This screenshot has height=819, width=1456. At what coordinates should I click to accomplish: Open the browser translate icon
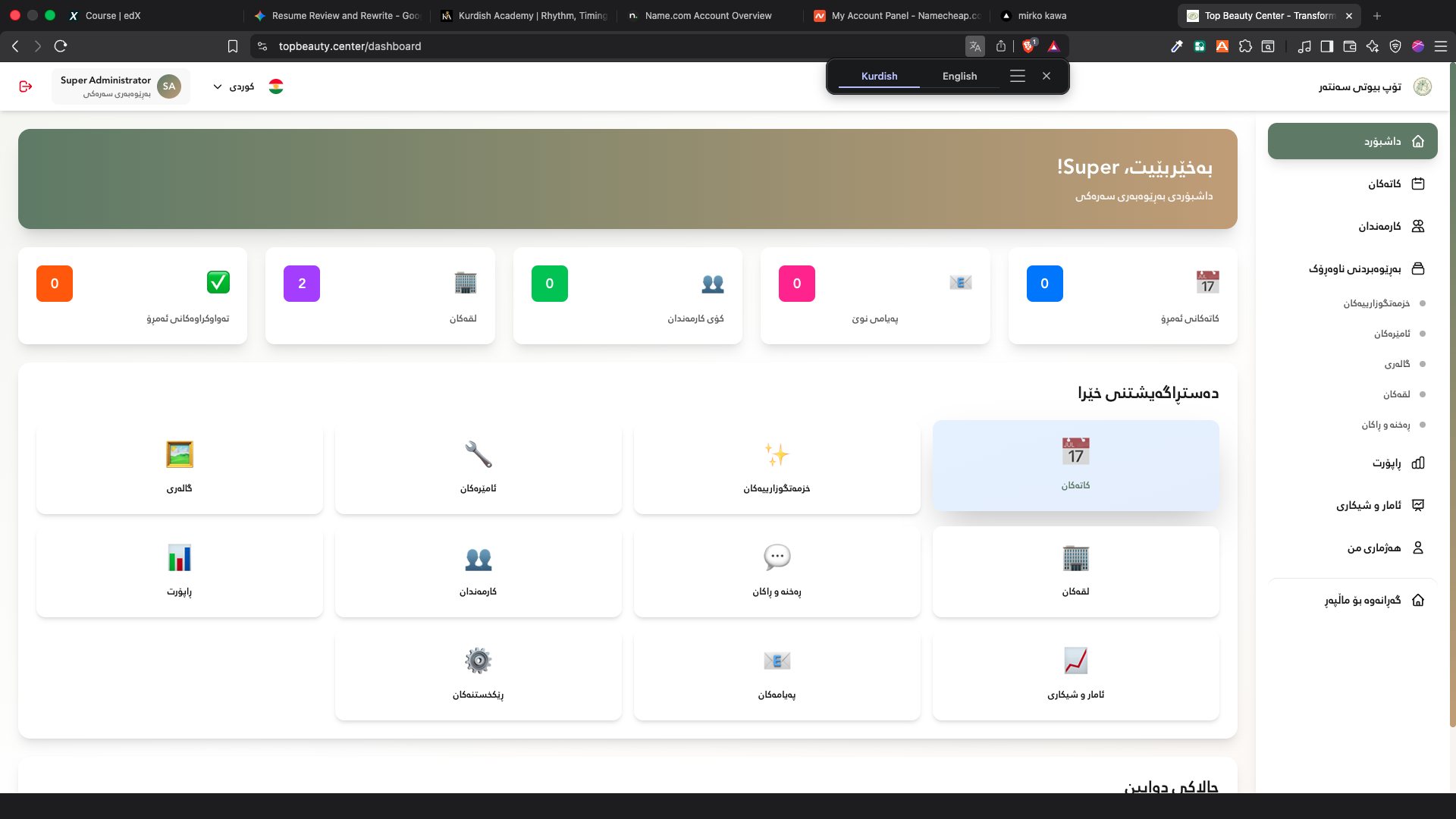click(975, 46)
